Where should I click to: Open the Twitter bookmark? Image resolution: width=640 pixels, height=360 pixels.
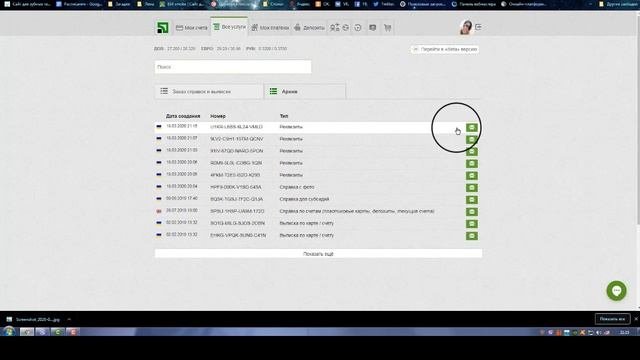pyautogui.click(x=384, y=4)
